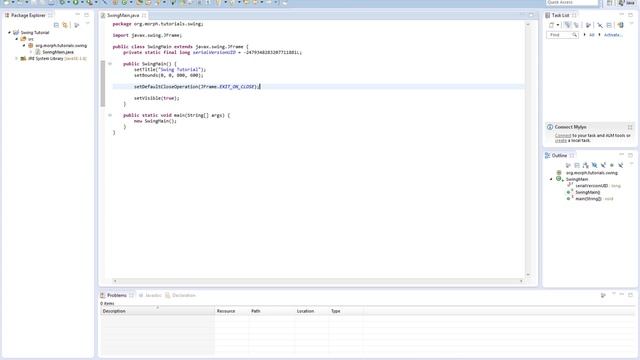
Task: Fold the main method in editor gutter
Action: [x=110, y=115]
